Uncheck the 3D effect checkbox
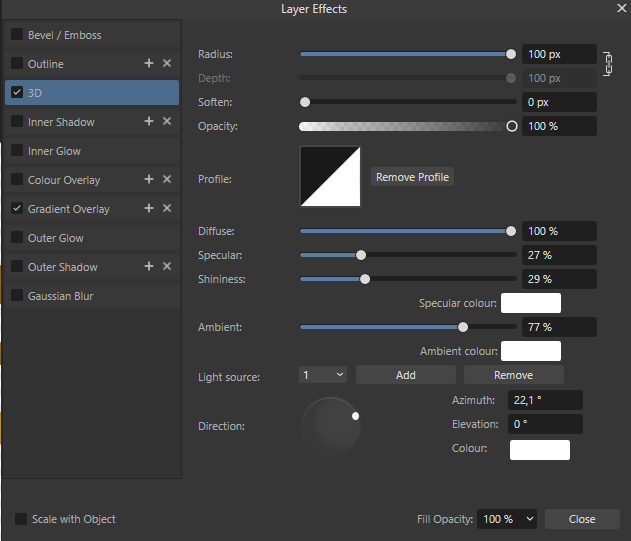The width and height of the screenshot is (631, 541). 17,92
